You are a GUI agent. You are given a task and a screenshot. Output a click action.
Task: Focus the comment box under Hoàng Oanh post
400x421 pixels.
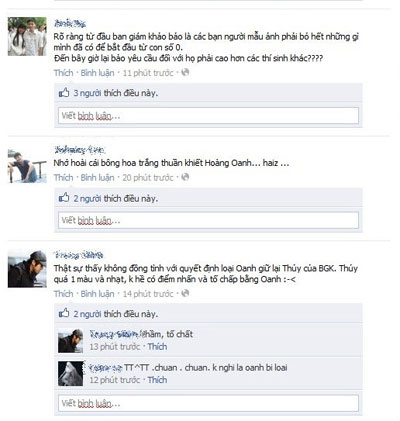[x=208, y=220]
